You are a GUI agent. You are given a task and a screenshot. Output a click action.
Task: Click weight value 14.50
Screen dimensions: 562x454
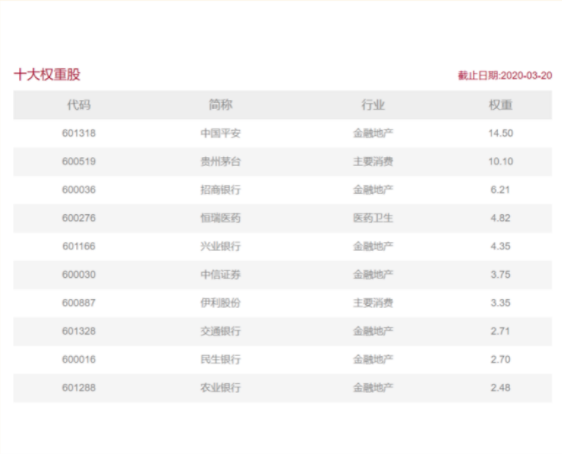click(x=501, y=133)
